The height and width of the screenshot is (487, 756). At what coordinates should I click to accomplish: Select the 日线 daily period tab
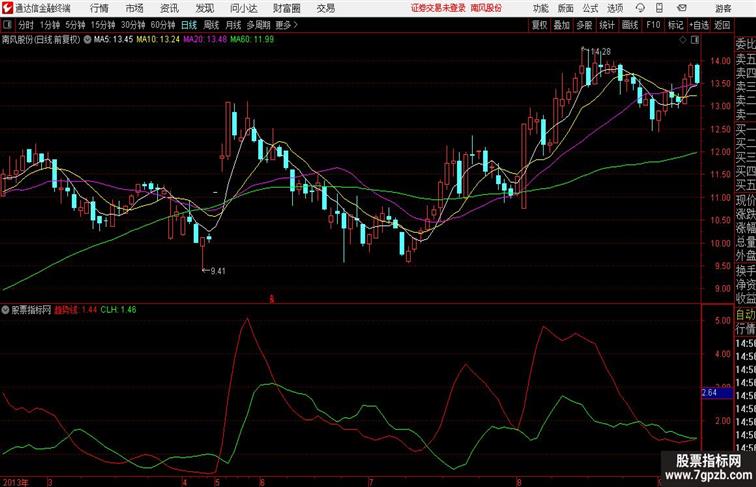tap(189, 25)
